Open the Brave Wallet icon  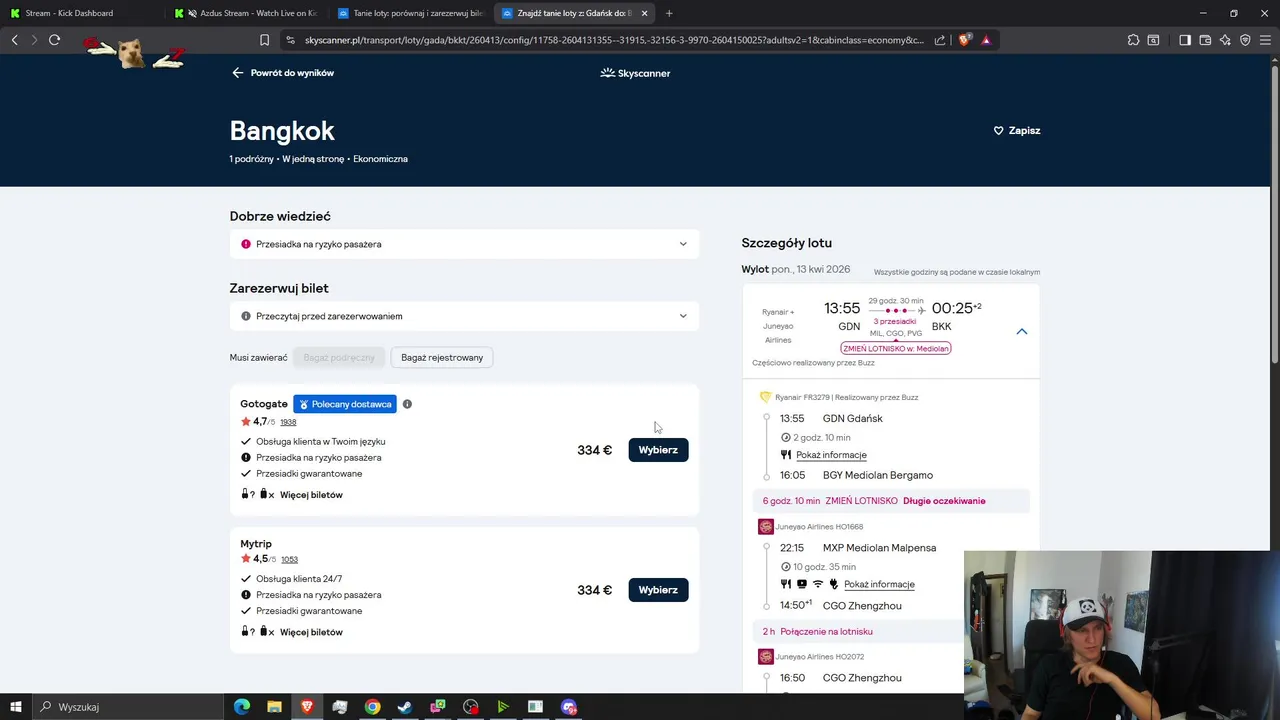click(x=1205, y=40)
